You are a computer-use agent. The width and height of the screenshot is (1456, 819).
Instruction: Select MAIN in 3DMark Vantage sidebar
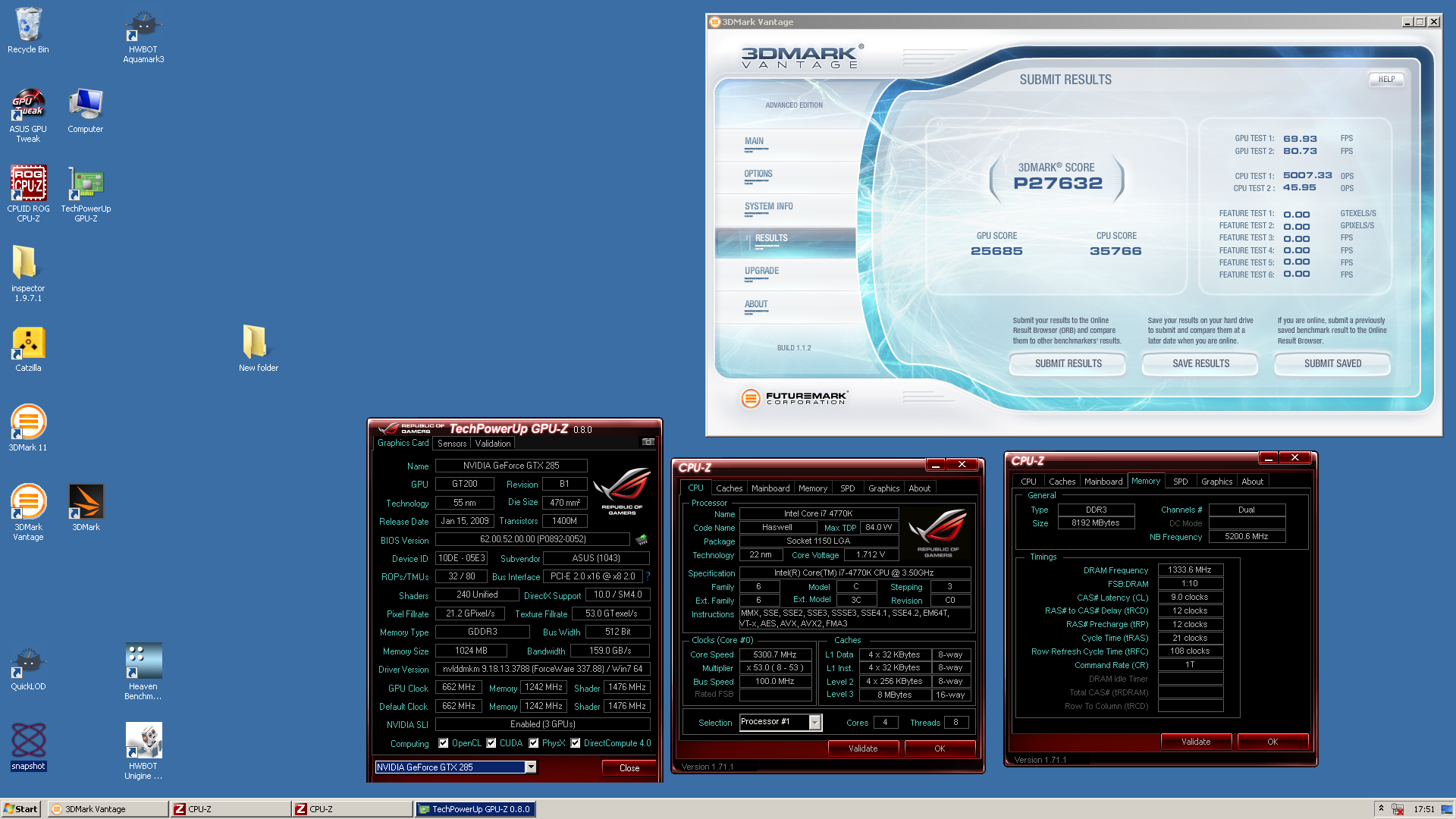[786, 144]
